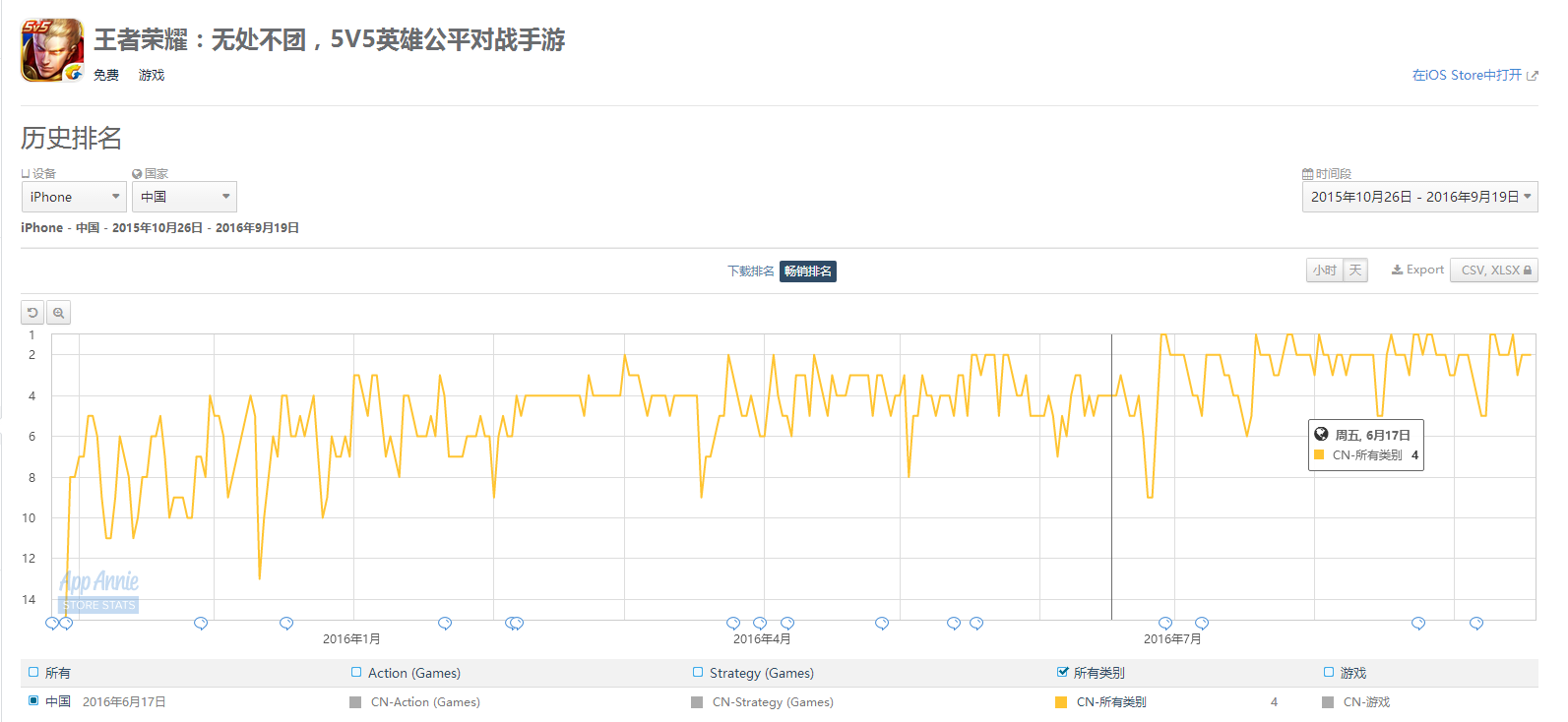Screen dimensions: 1568x722
Task: Click the 2016年6月17日 date in legend row
Action: (x=124, y=702)
